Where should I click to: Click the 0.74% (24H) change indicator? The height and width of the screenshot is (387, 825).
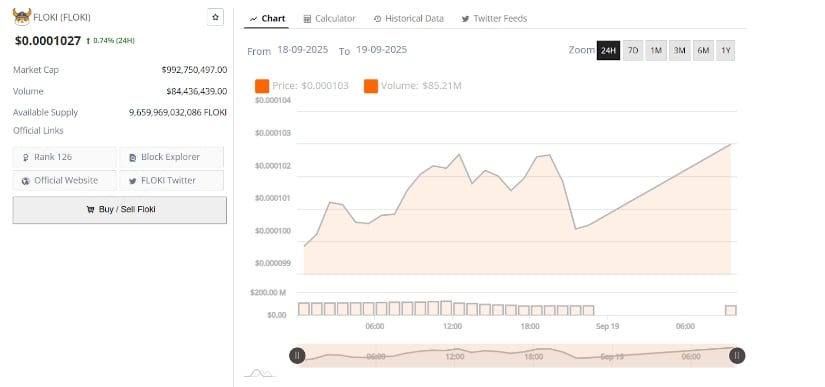click(110, 40)
